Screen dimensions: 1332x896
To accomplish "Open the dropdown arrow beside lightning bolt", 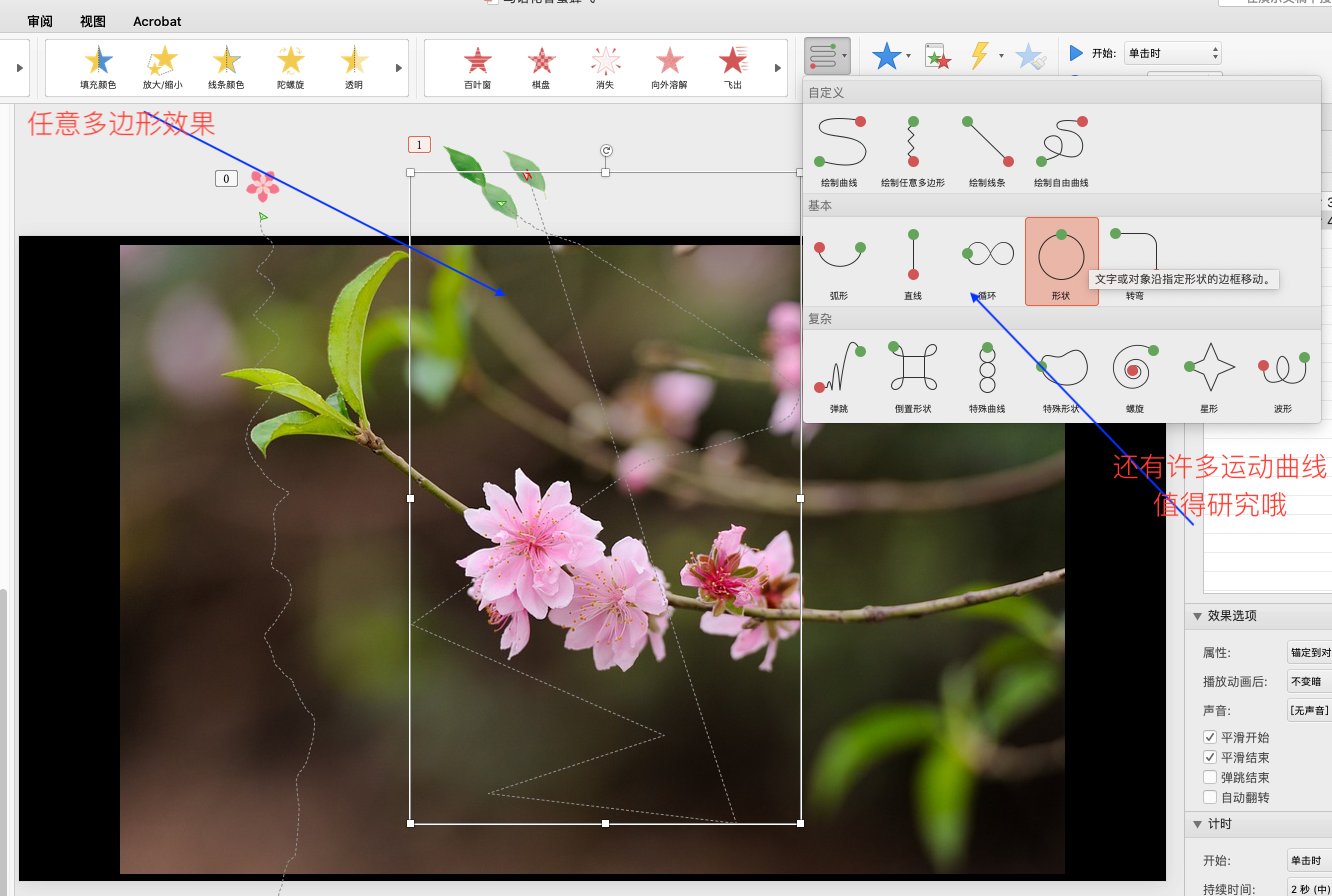I will pyautogui.click(x=1001, y=56).
